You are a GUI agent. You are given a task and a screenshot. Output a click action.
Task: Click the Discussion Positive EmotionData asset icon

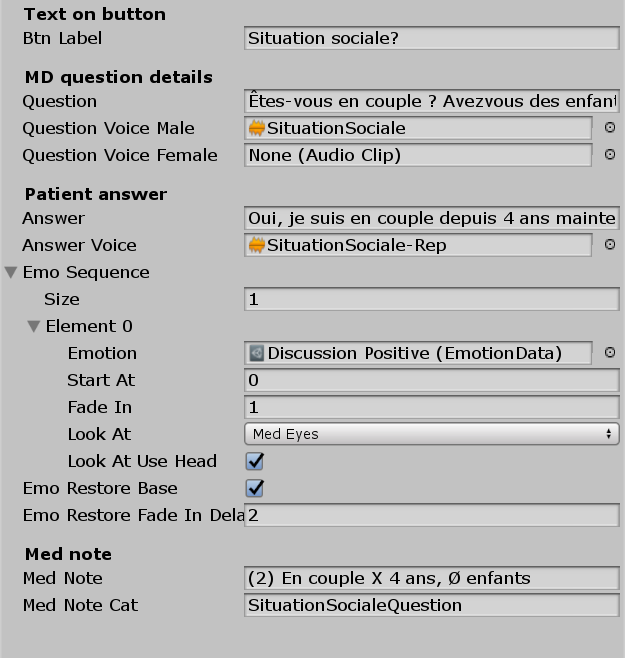point(257,353)
